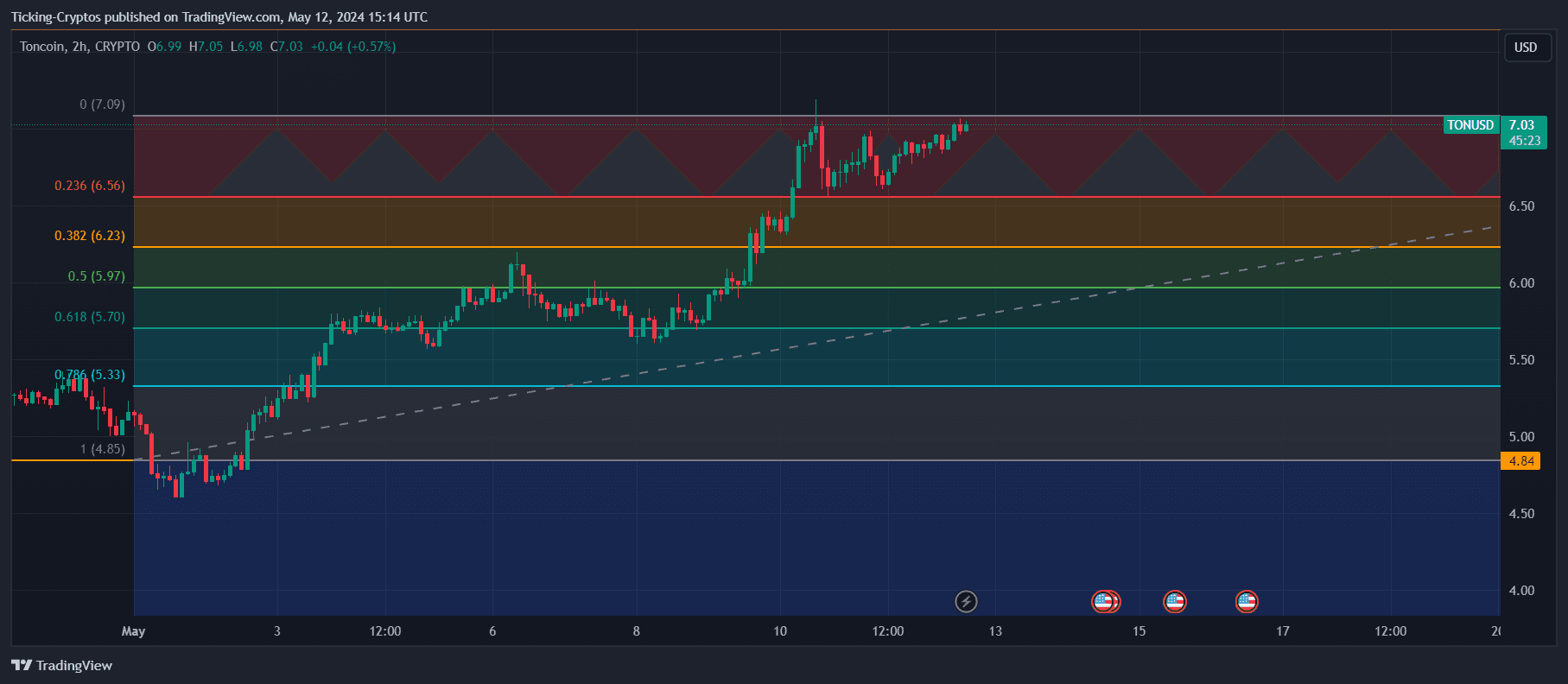Open the overlapping pair of US flag events
1568x684 pixels.
(x=1106, y=601)
